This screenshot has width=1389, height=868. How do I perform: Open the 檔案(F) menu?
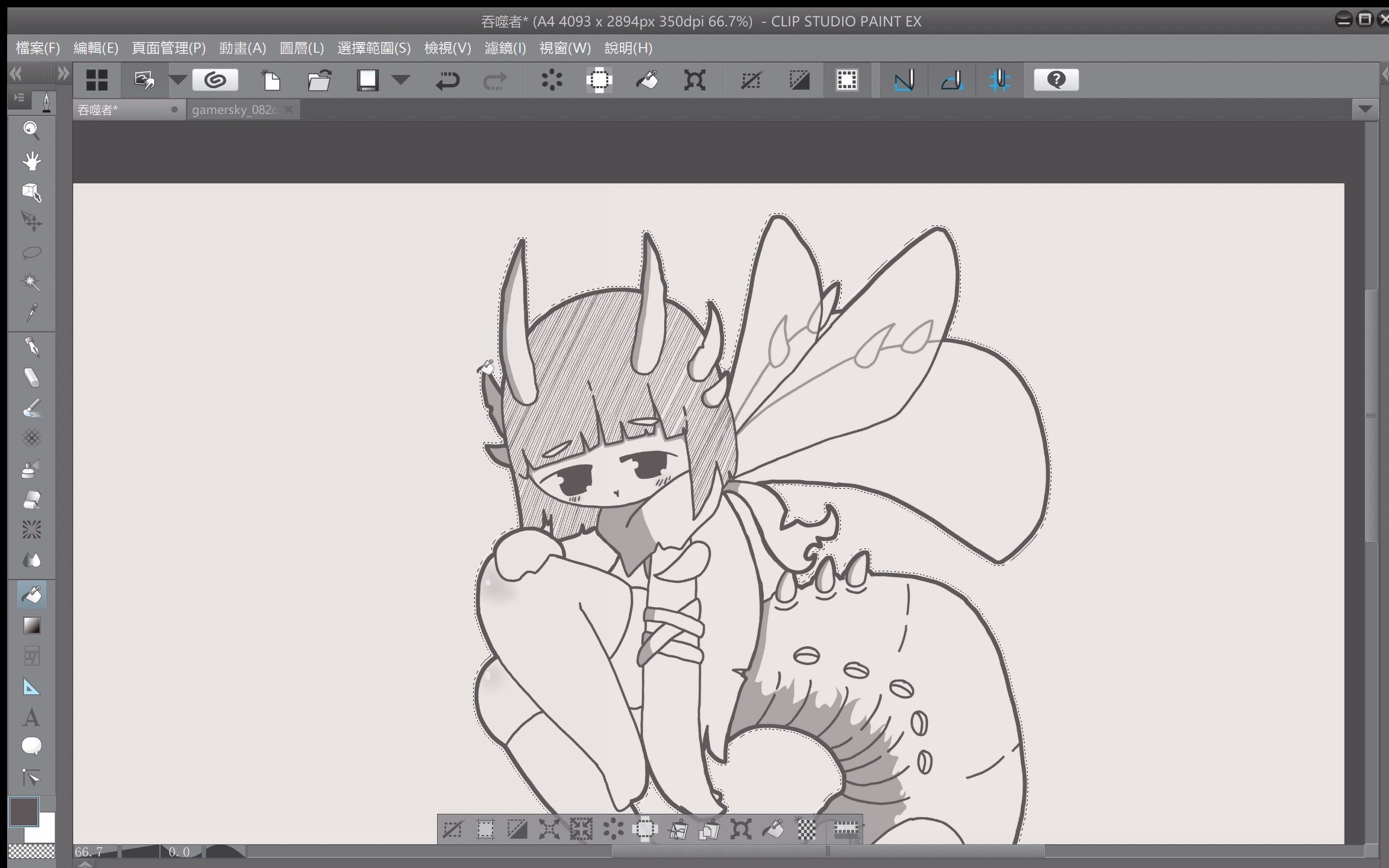pos(38,48)
